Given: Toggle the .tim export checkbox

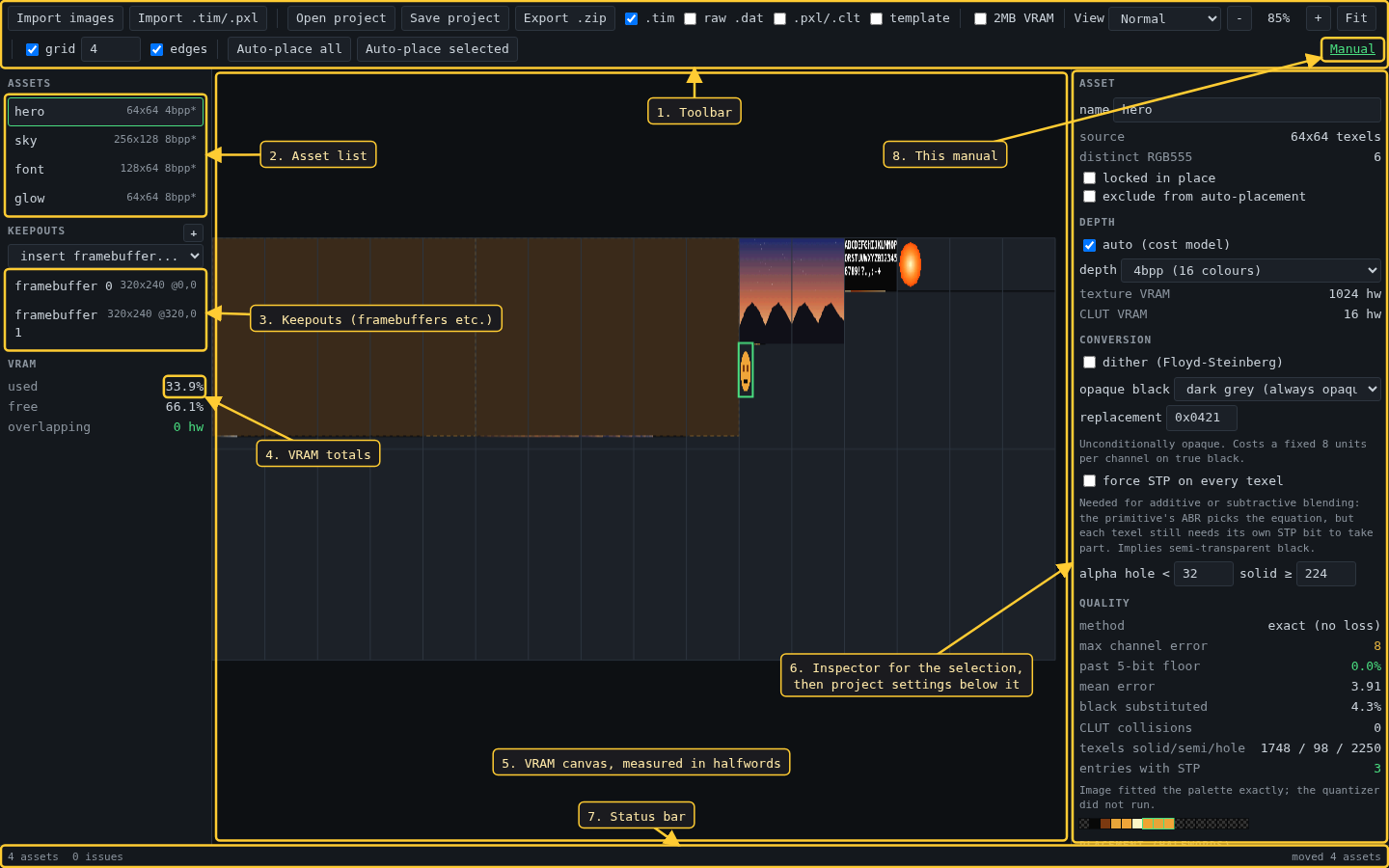Looking at the screenshot, I should (631, 18).
